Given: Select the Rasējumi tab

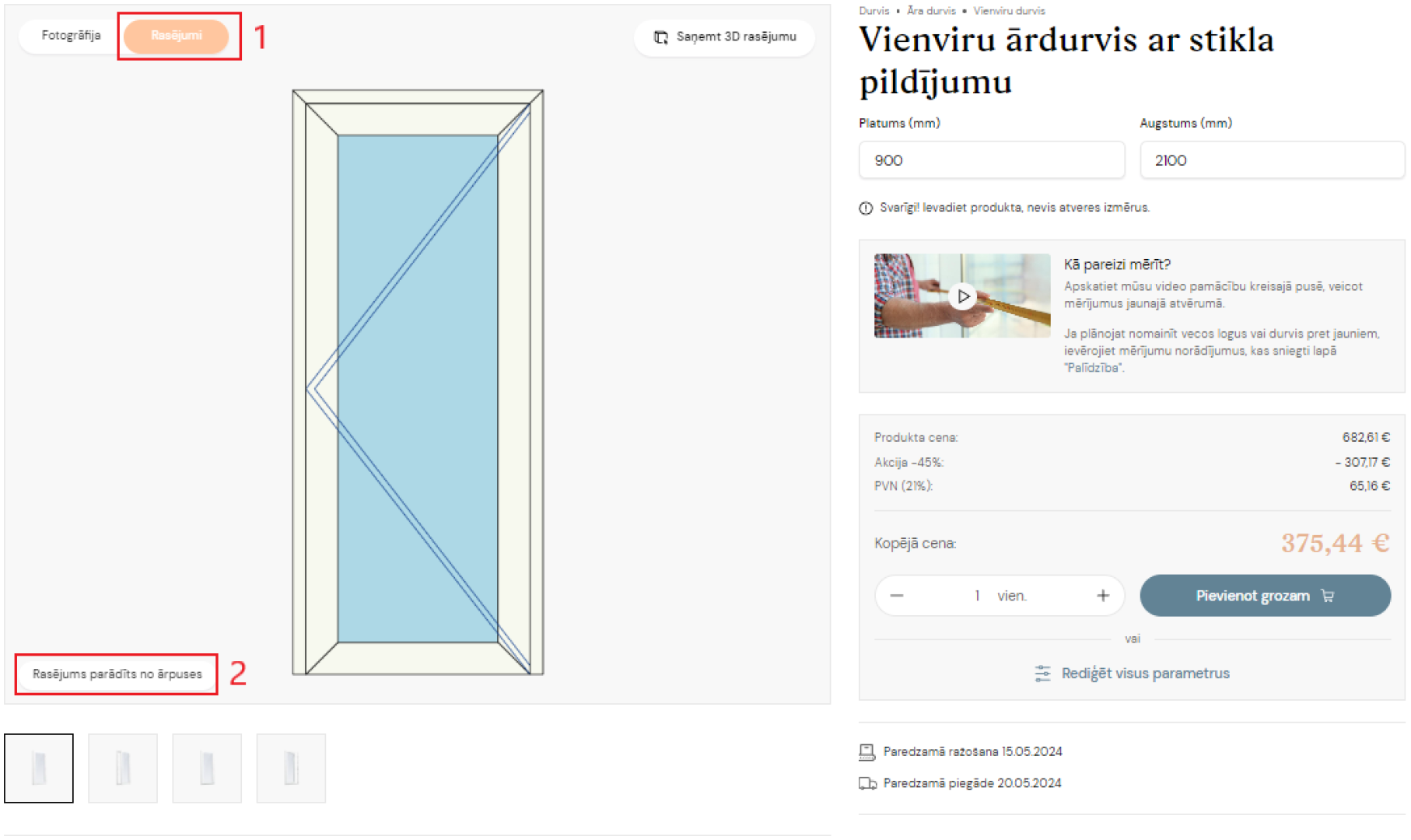Looking at the screenshot, I should 177,36.
